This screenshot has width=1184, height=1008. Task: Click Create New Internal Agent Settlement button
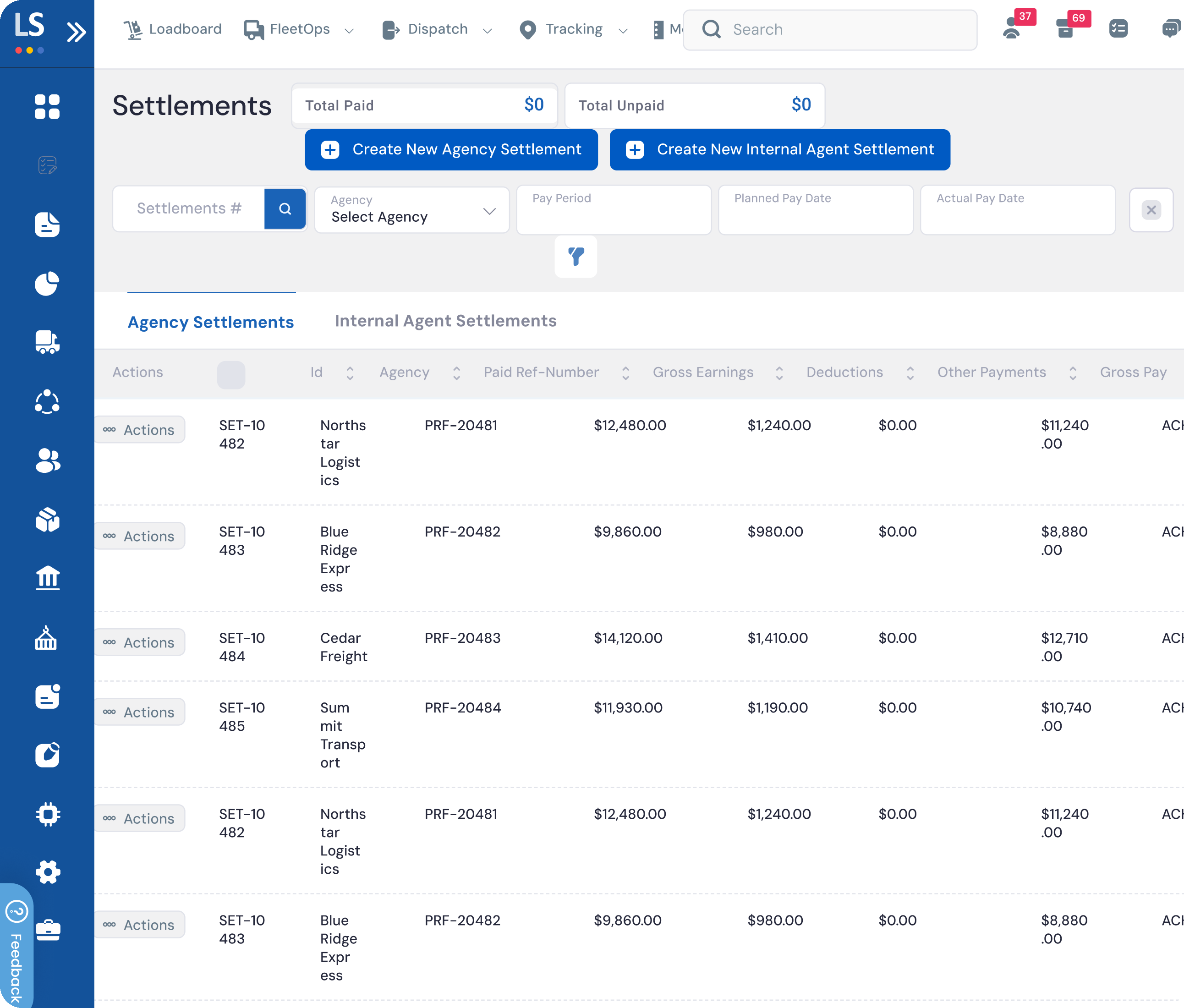tap(780, 150)
